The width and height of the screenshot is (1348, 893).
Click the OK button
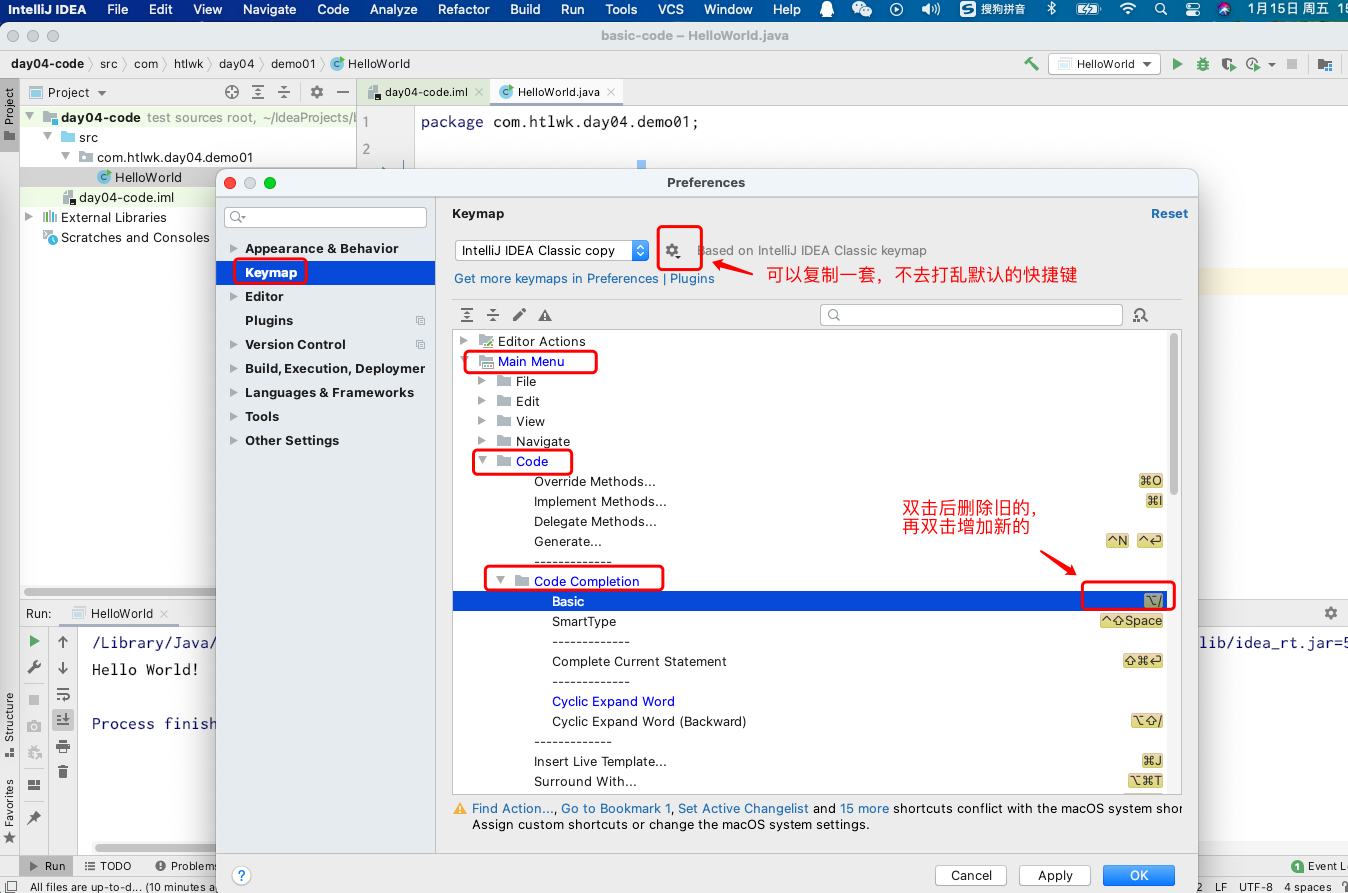pos(1139,875)
